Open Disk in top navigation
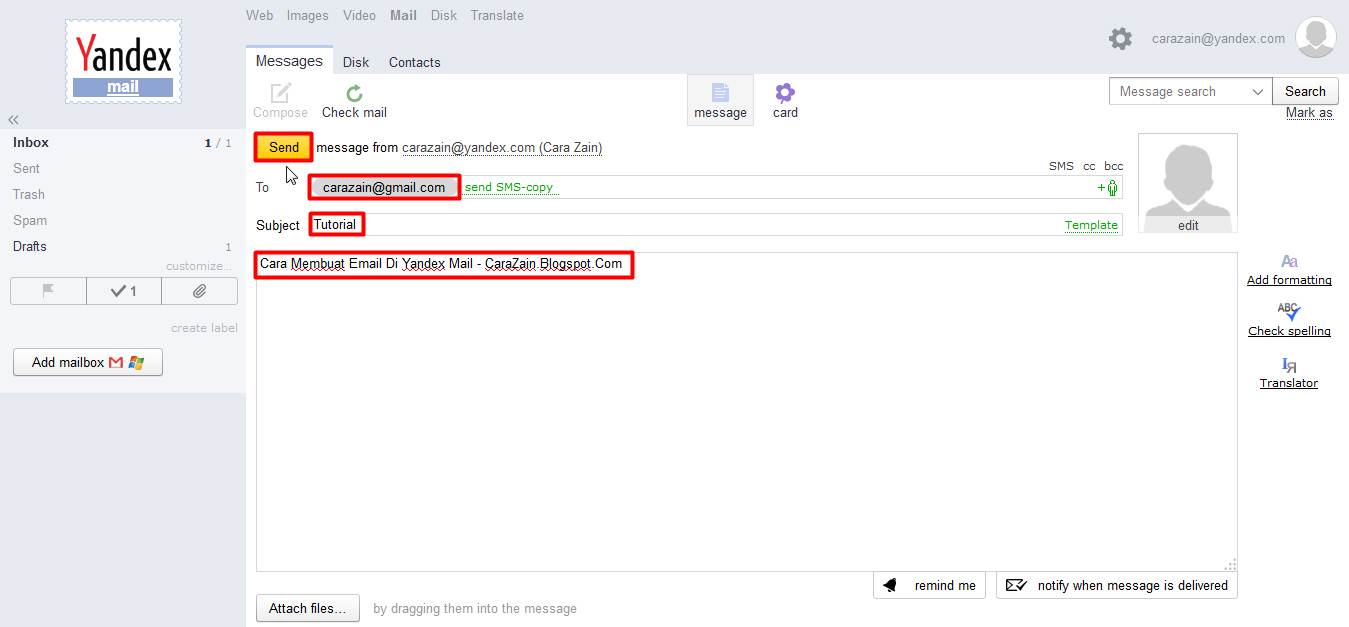This screenshot has width=1349, height=627. click(444, 15)
